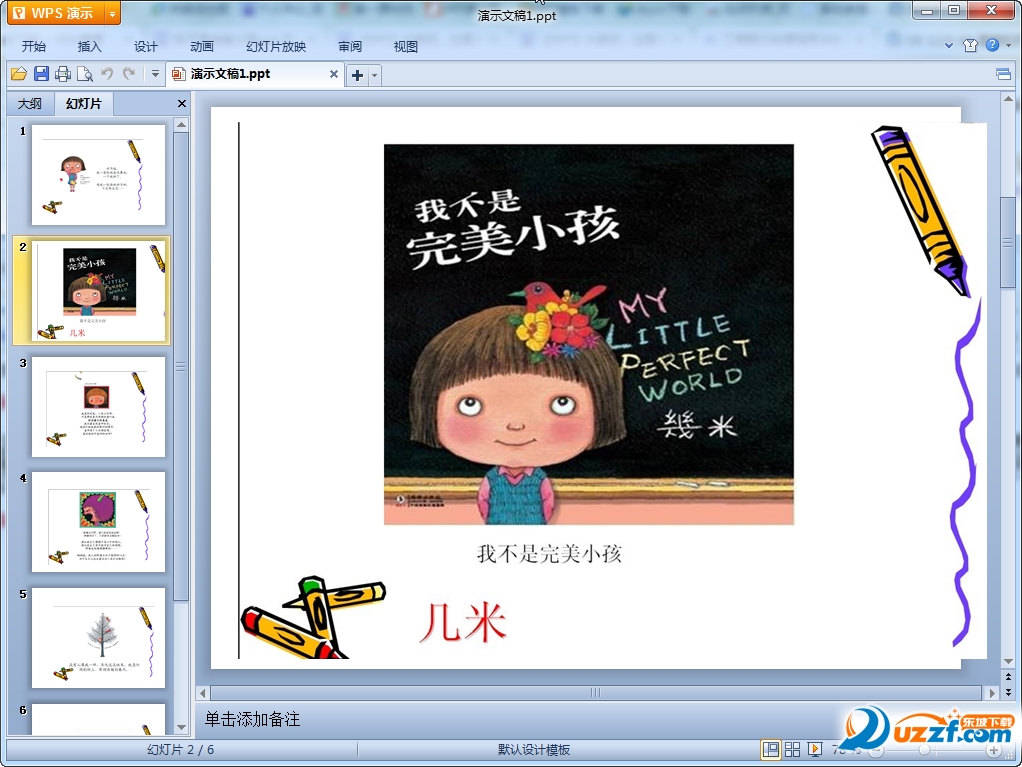Undo the last action

click(107, 74)
